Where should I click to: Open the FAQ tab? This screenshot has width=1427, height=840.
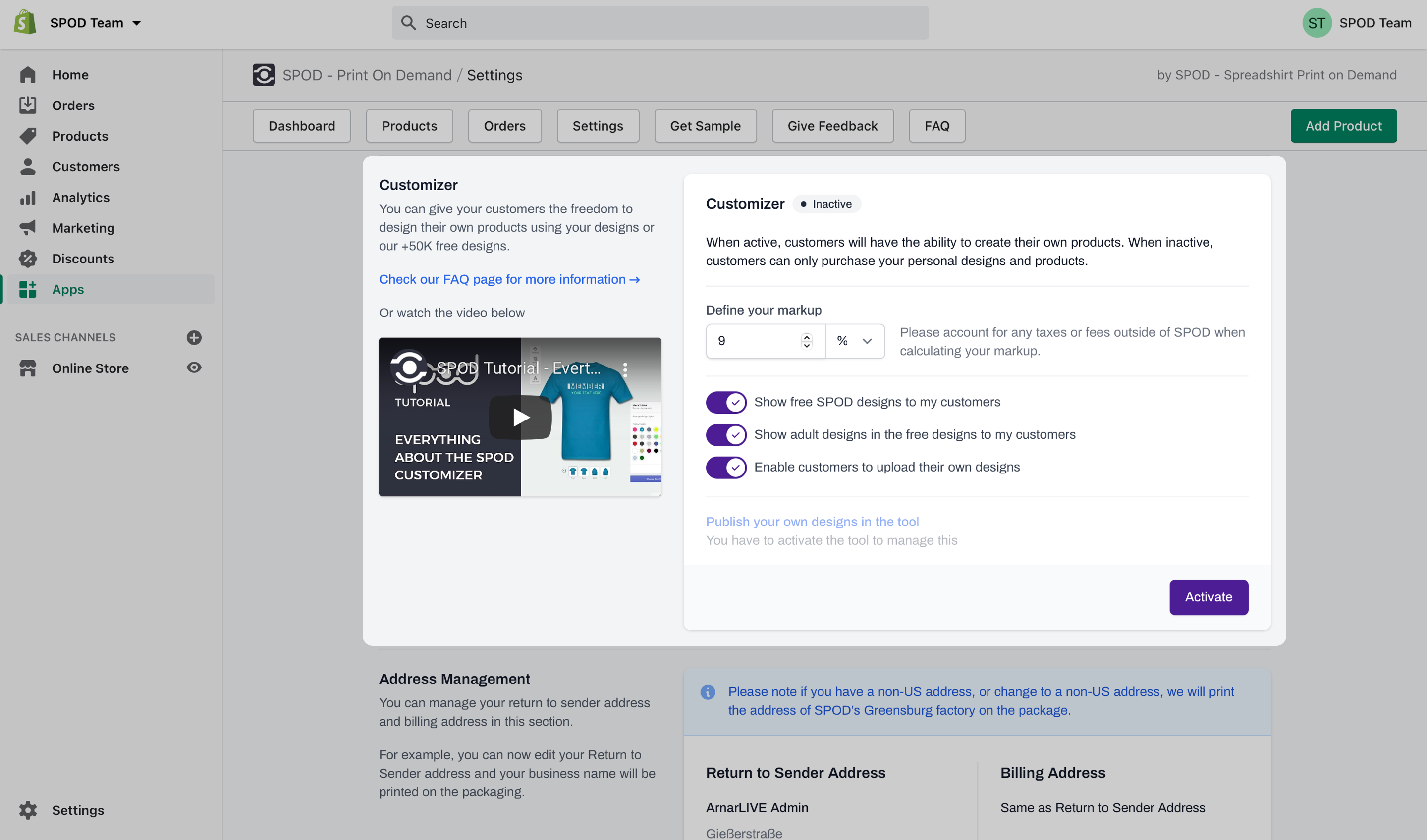(936, 126)
